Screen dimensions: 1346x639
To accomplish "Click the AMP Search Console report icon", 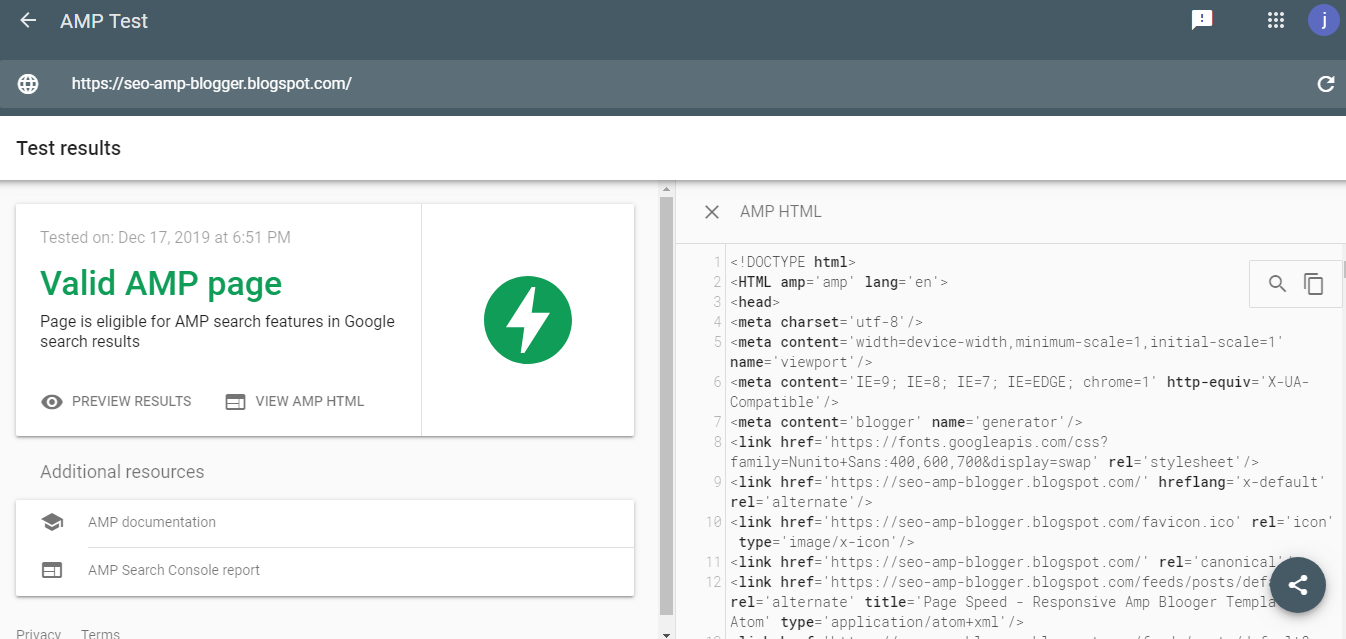I will 53,570.
